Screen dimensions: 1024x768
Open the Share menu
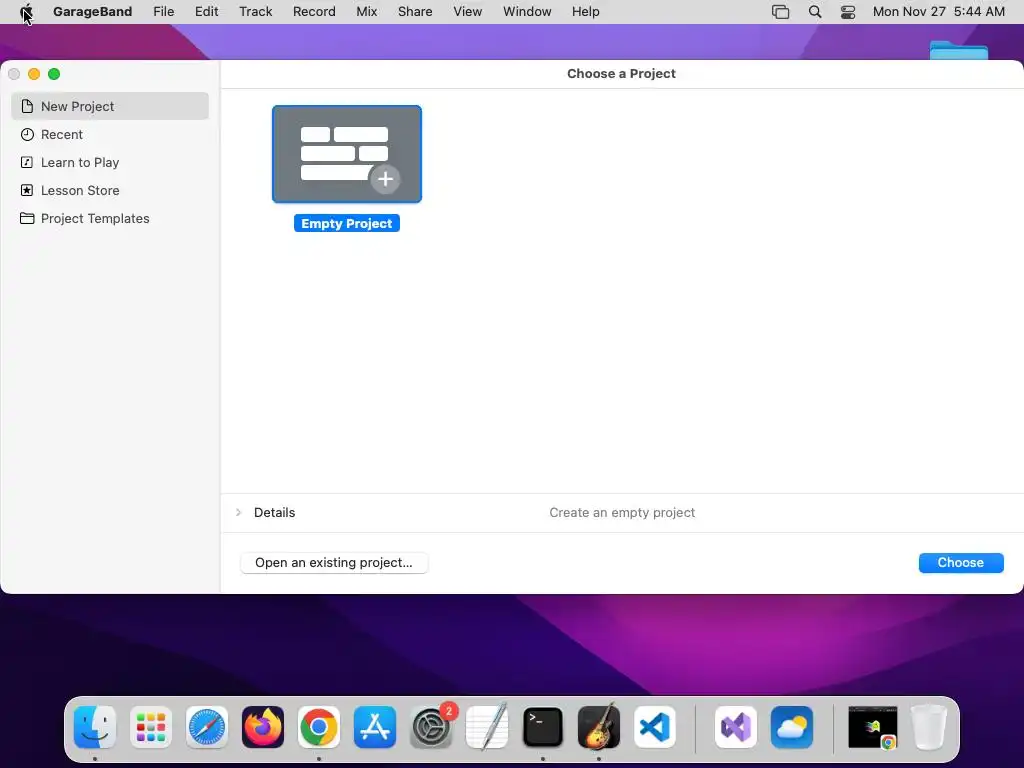click(x=415, y=12)
